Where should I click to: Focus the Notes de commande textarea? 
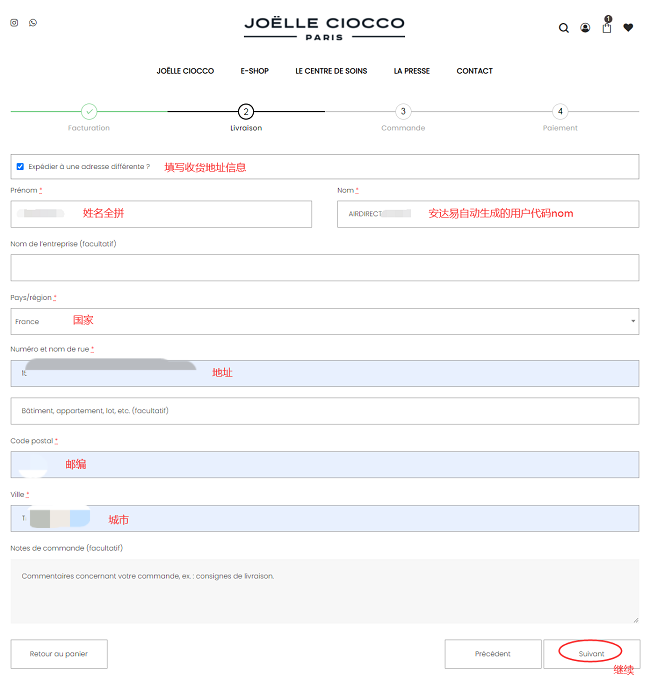(324, 591)
